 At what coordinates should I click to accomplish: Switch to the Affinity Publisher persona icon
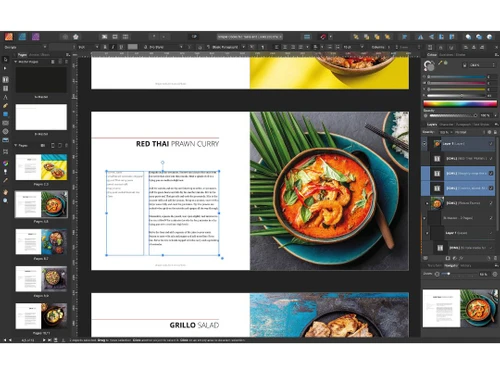(x=9, y=37)
